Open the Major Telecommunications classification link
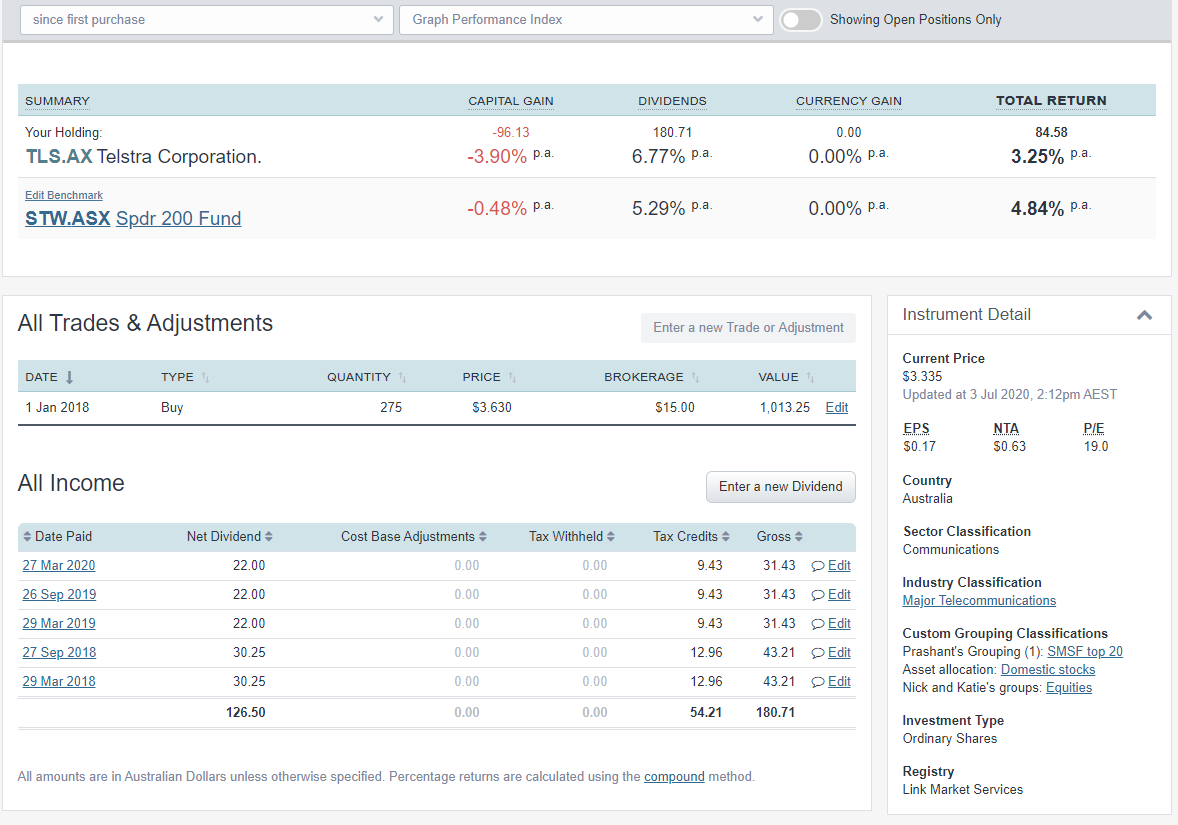 978,600
